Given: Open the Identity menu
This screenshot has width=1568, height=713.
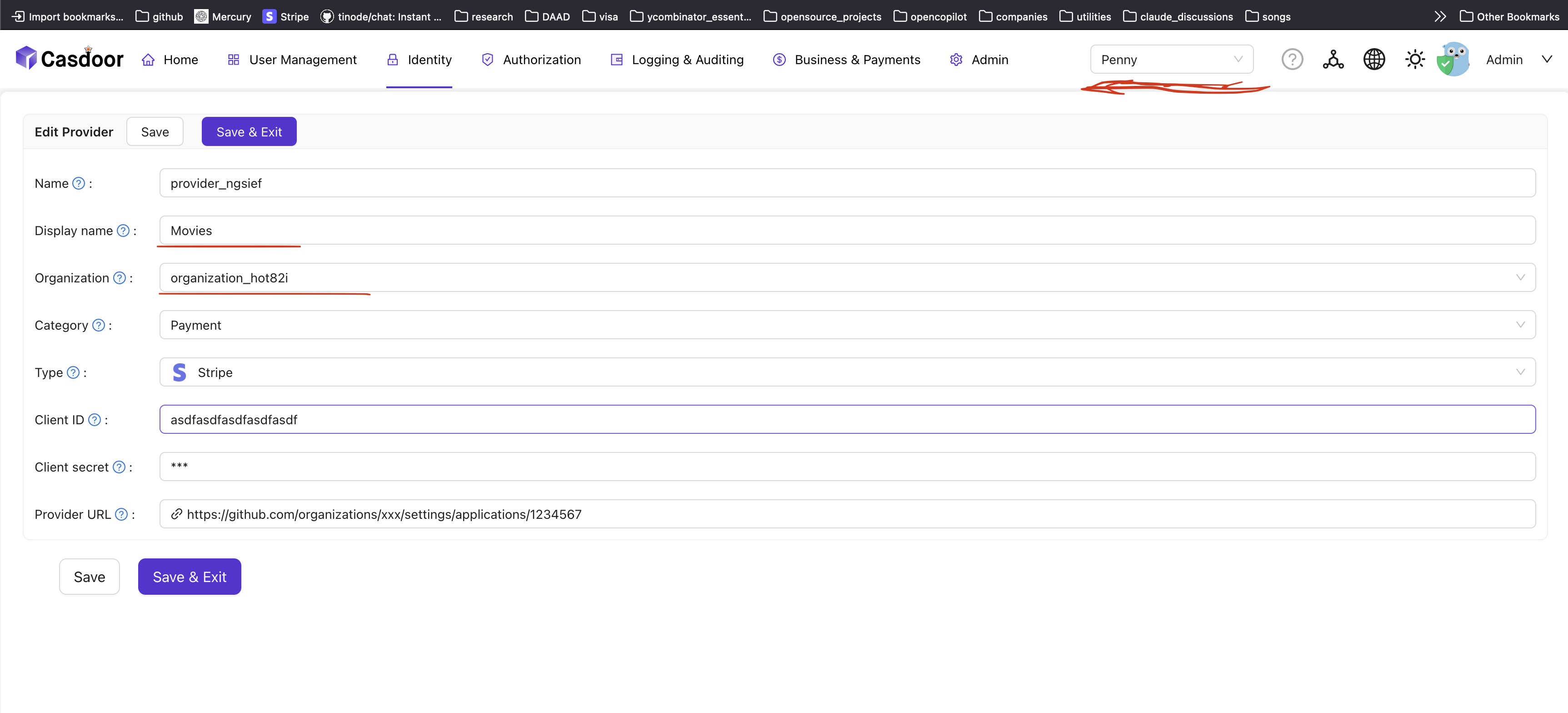Looking at the screenshot, I should pyautogui.click(x=419, y=60).
